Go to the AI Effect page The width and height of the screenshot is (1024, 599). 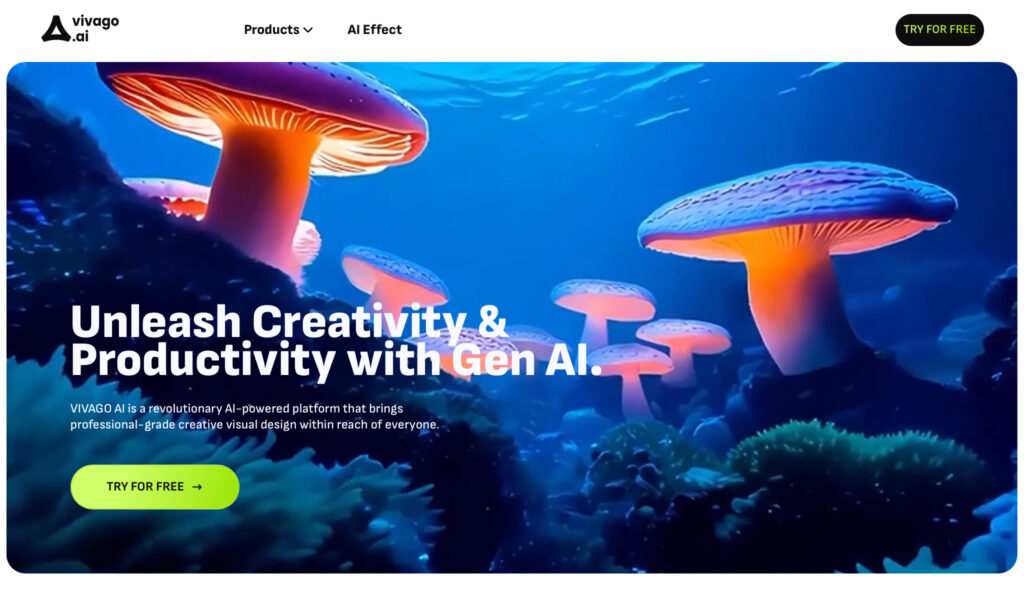[x=374, y=29]
